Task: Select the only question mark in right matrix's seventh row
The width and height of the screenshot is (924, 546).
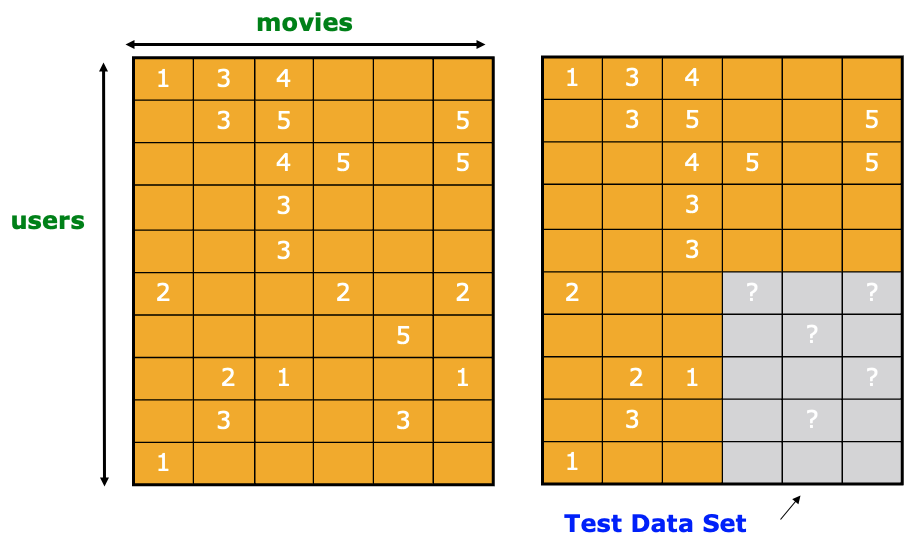Action: [x=812, y=335]
